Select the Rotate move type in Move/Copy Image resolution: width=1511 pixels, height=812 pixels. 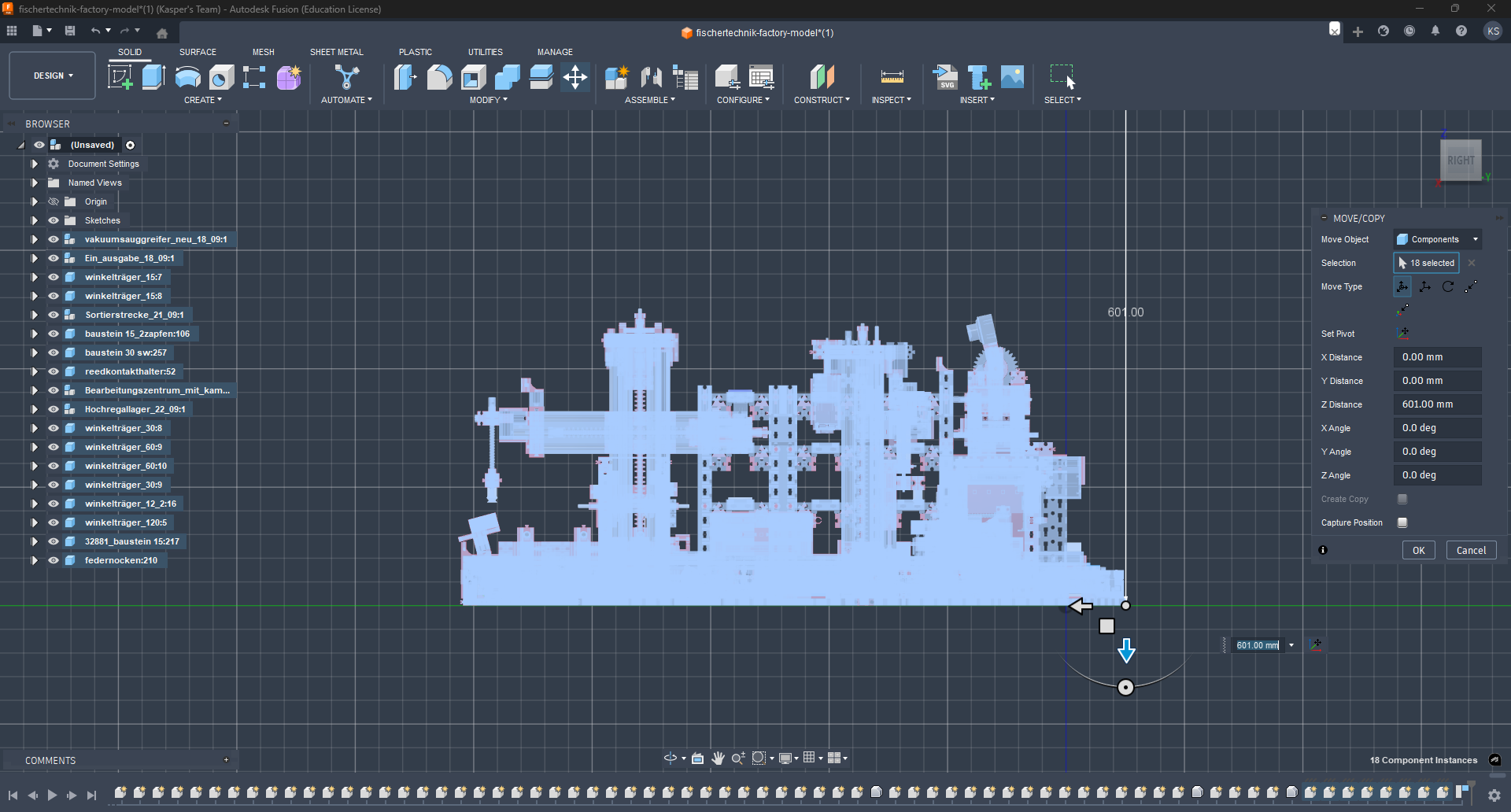(x=1447, y=286)
